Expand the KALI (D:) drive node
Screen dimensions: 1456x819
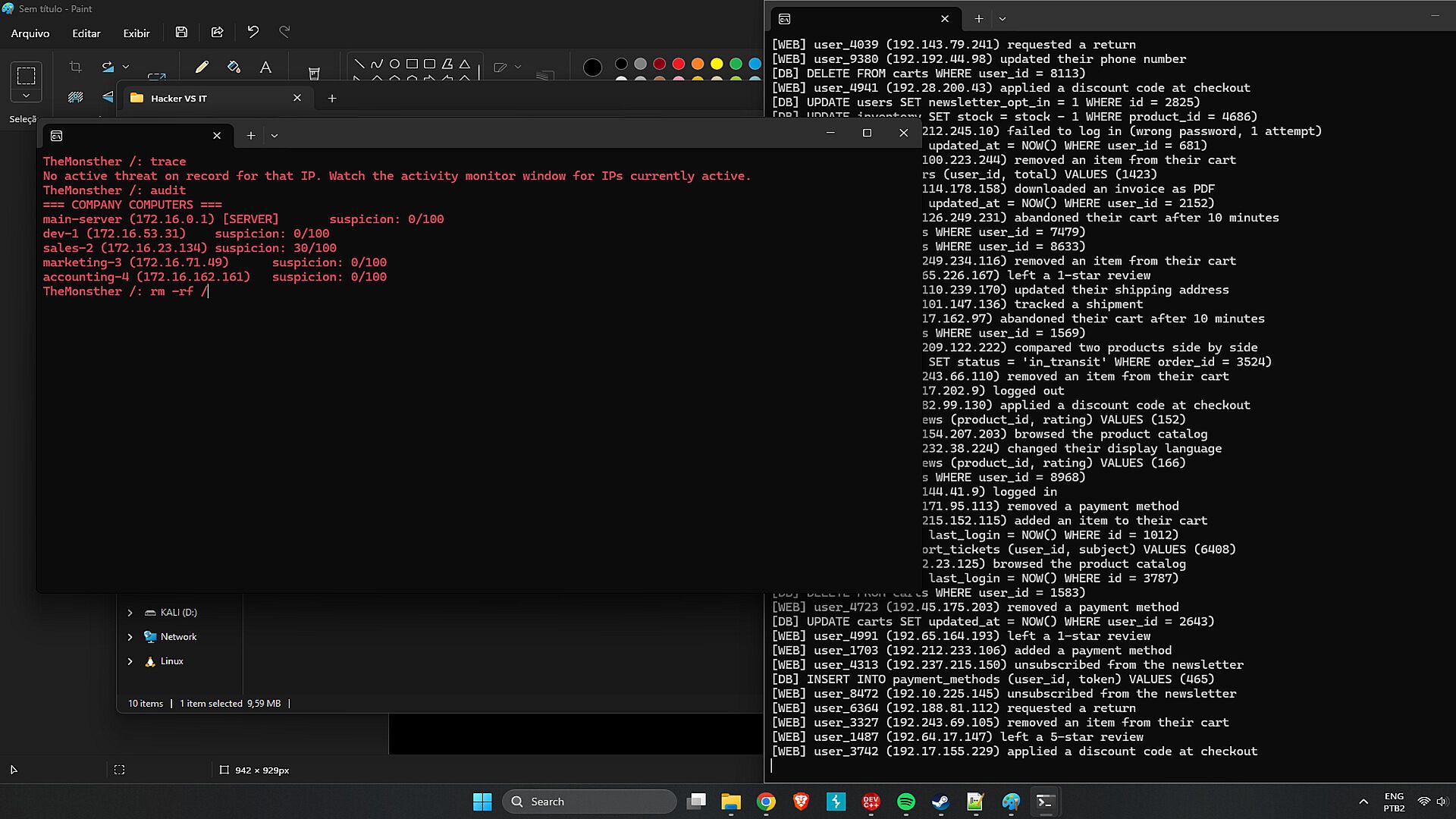point(130,613)
